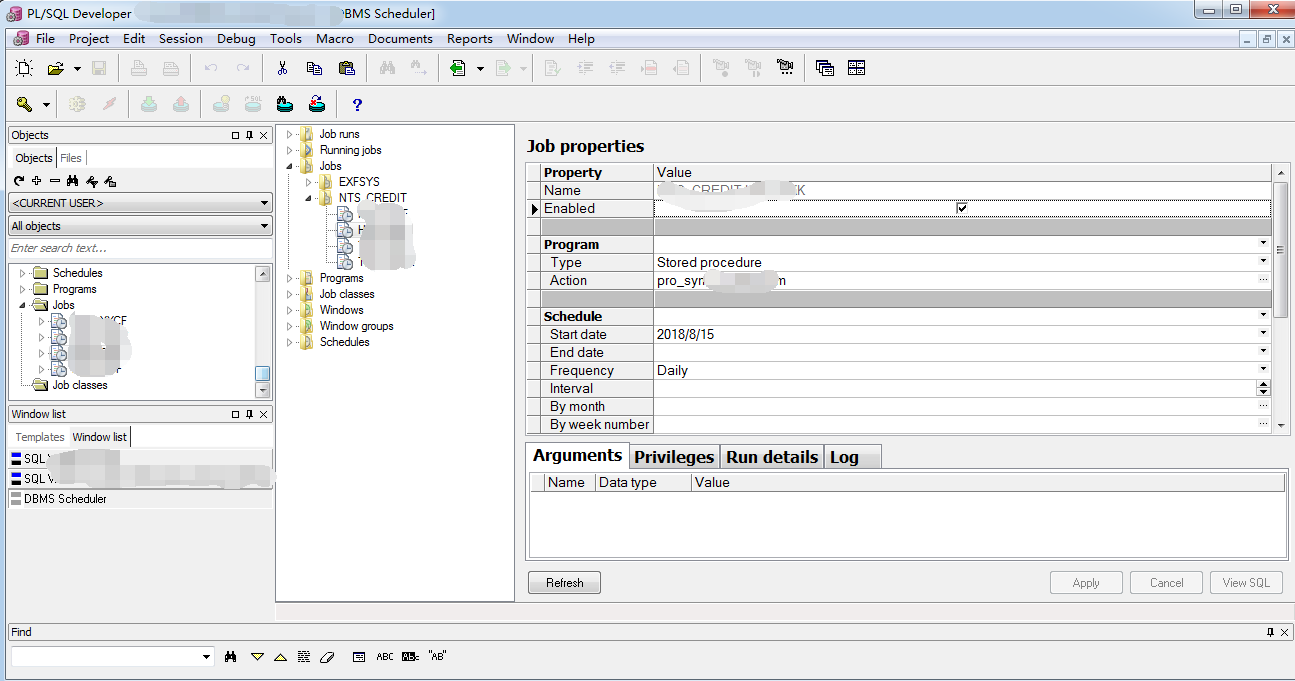Switch to the Templates tab
This screenshot has height=681, width=1295.
[40, 437]
